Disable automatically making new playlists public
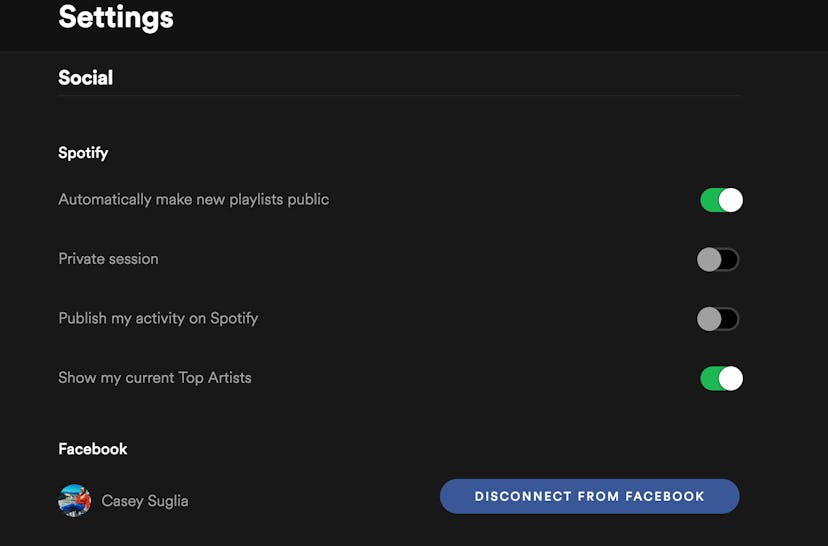The height and width of the screenshot is (546, 828). coord(721,200)
